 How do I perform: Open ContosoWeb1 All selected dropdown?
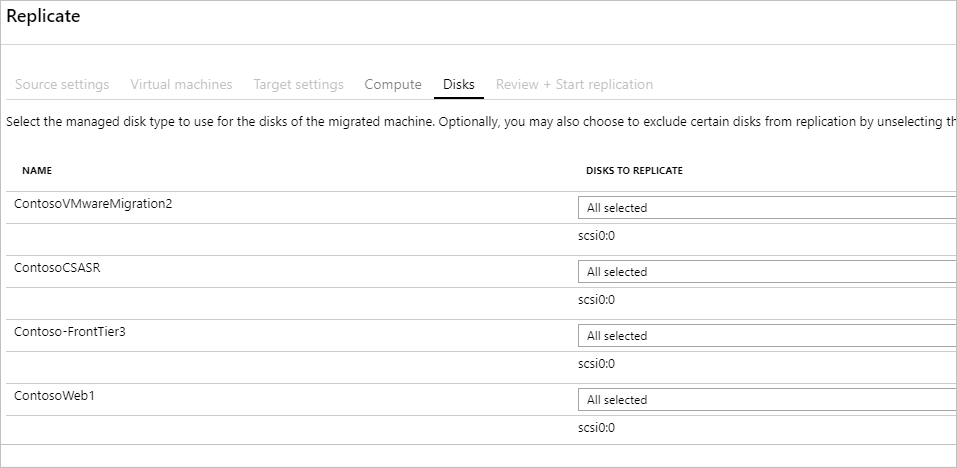(767, 400)
